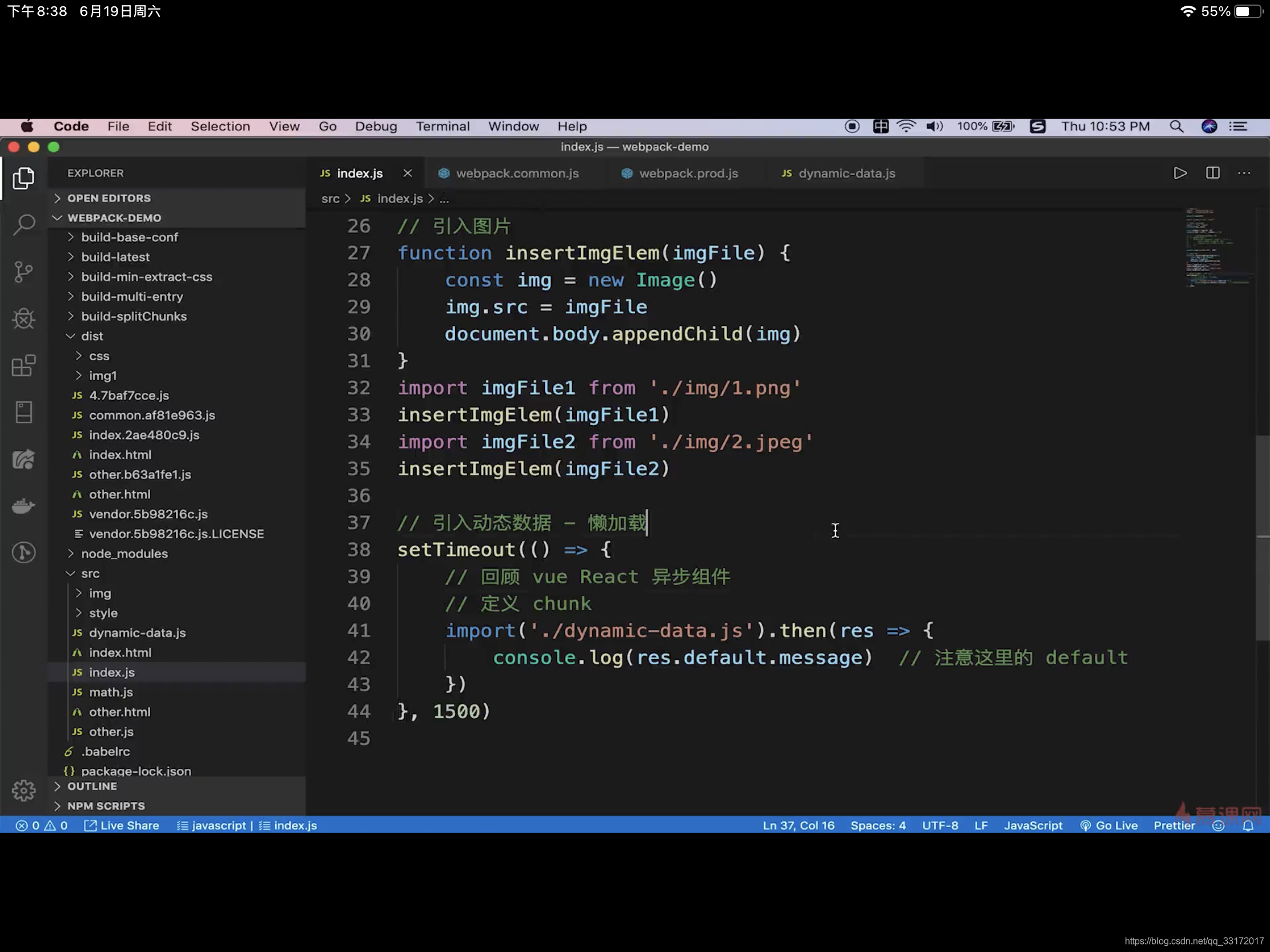Open the Debug view bug icon
This screenshot has width=1270, height=952.
tap(23, 318)
